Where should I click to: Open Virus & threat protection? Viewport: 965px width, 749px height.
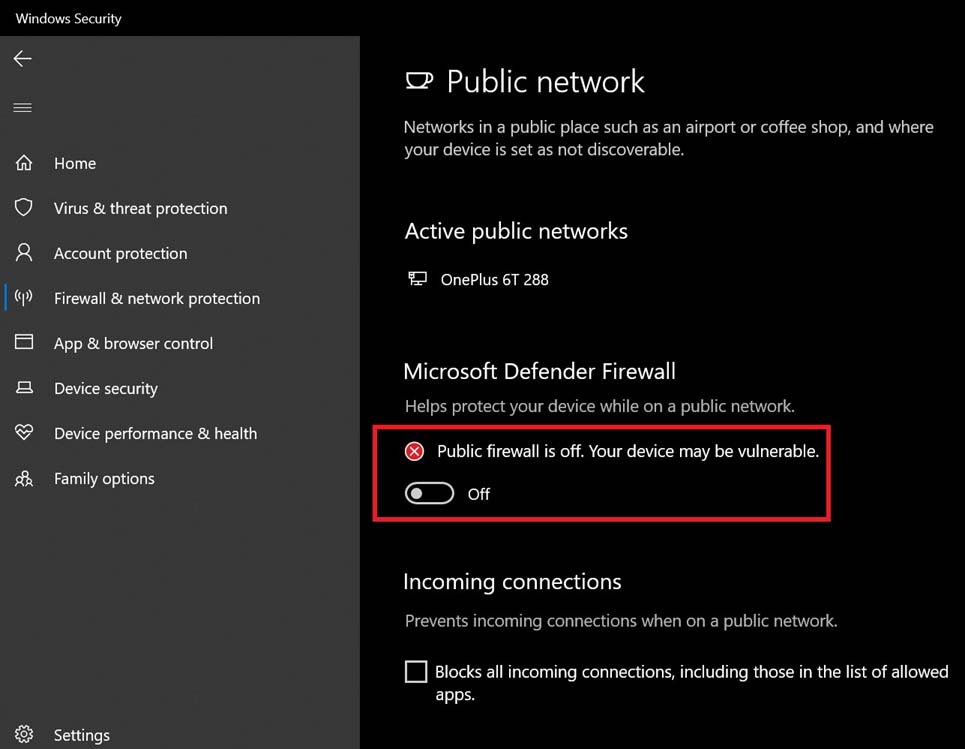click(x=180, y=208)
